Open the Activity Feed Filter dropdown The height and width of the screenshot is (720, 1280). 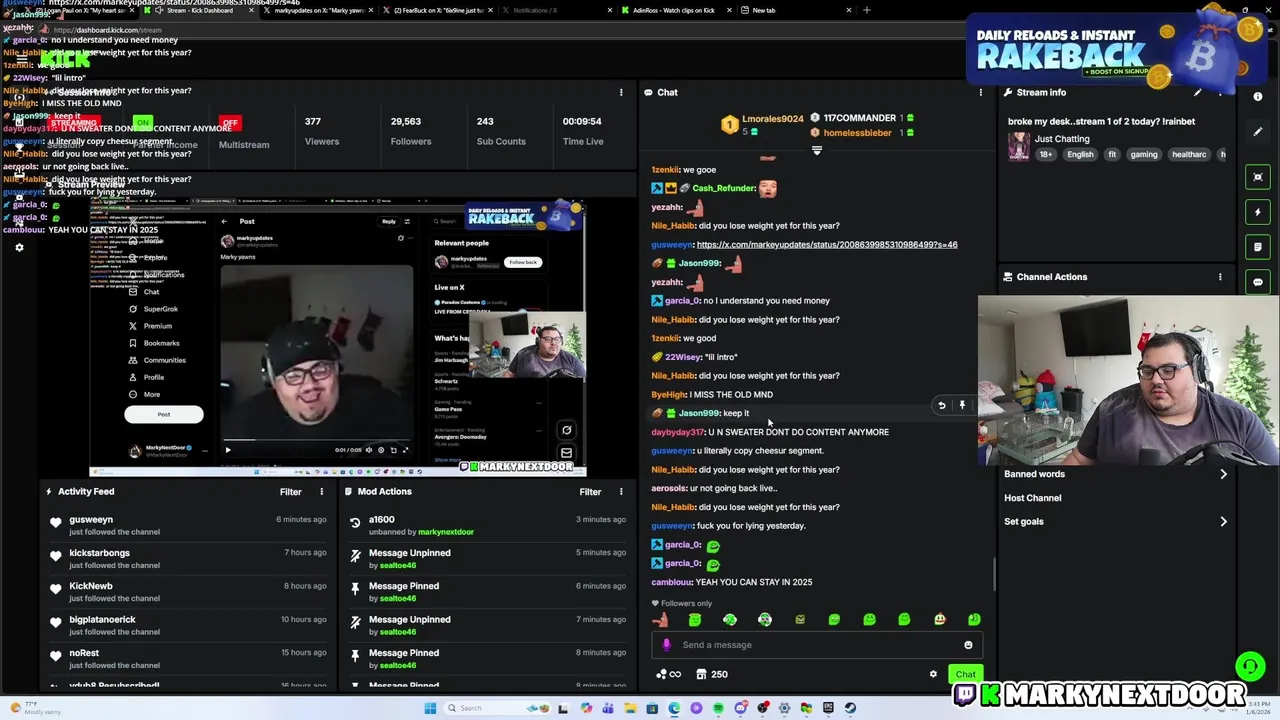tap(290, 492)
